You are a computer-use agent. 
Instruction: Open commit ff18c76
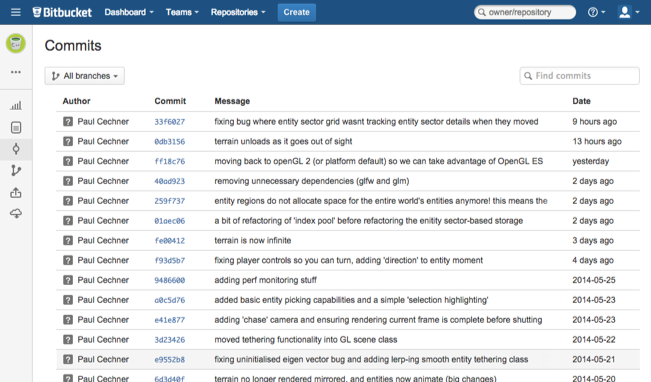pos(170,162)
